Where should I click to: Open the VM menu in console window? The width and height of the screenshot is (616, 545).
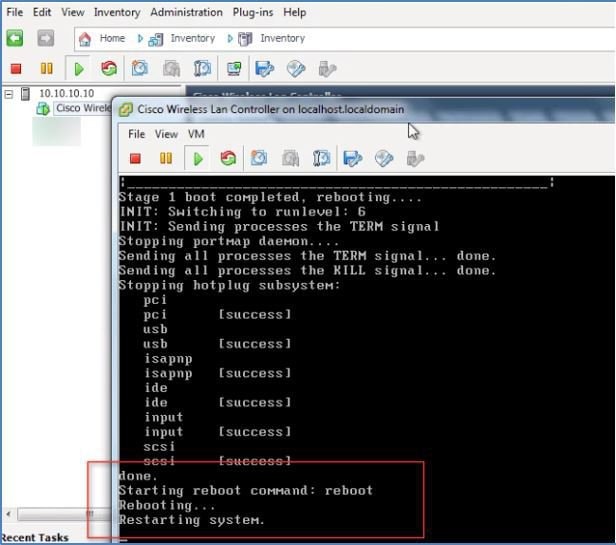pyautogui.click(x=196, y=134)
